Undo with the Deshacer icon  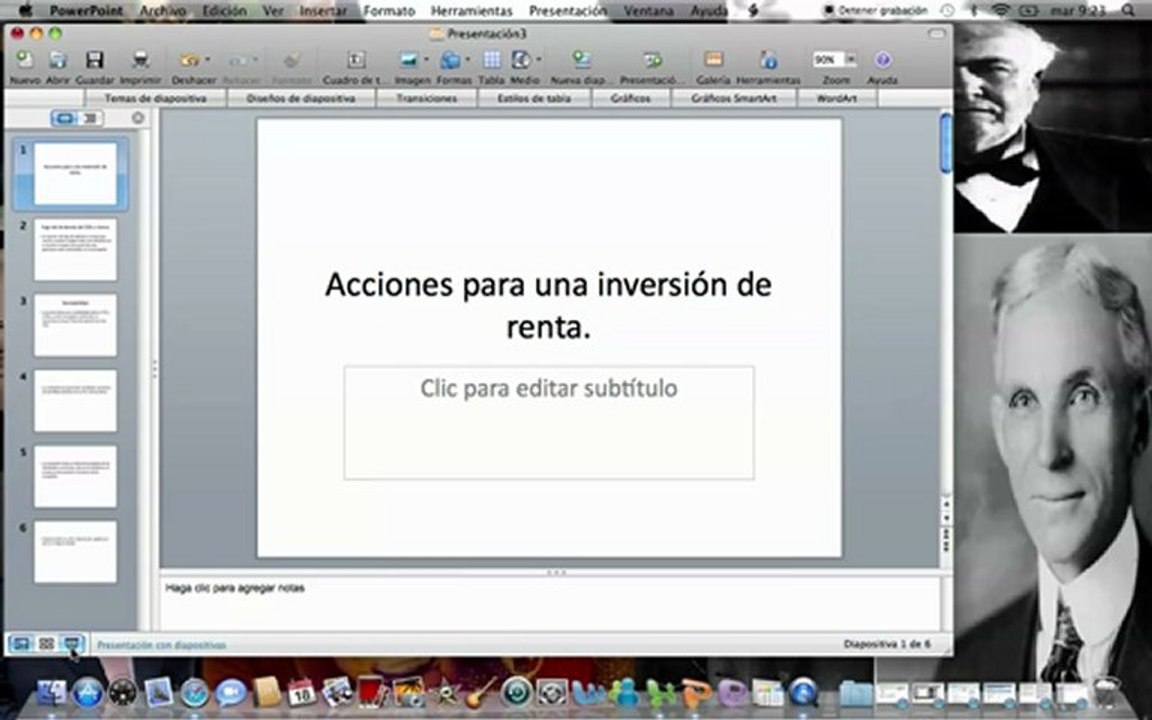[190, 60]
